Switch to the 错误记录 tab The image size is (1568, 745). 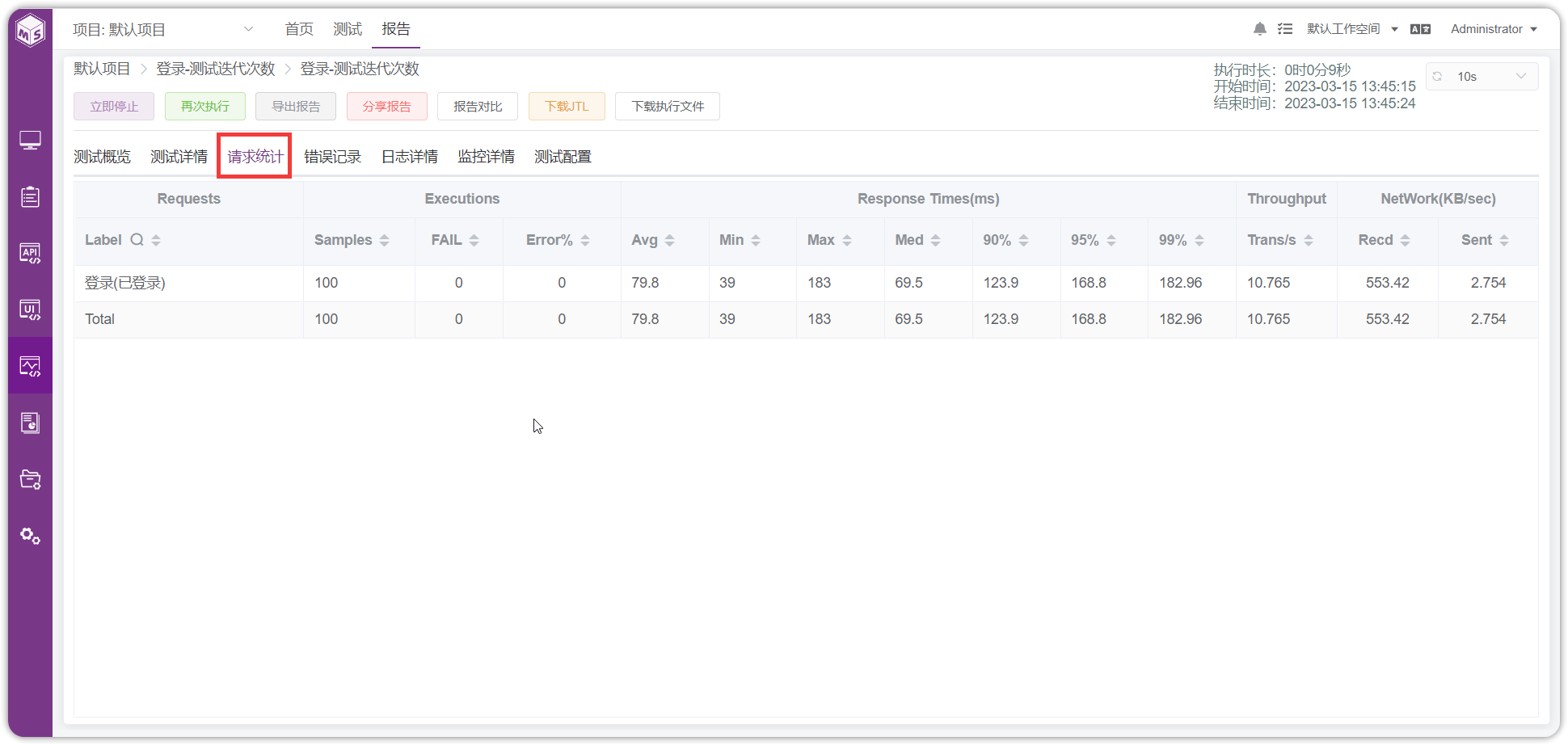pos(332,157)
